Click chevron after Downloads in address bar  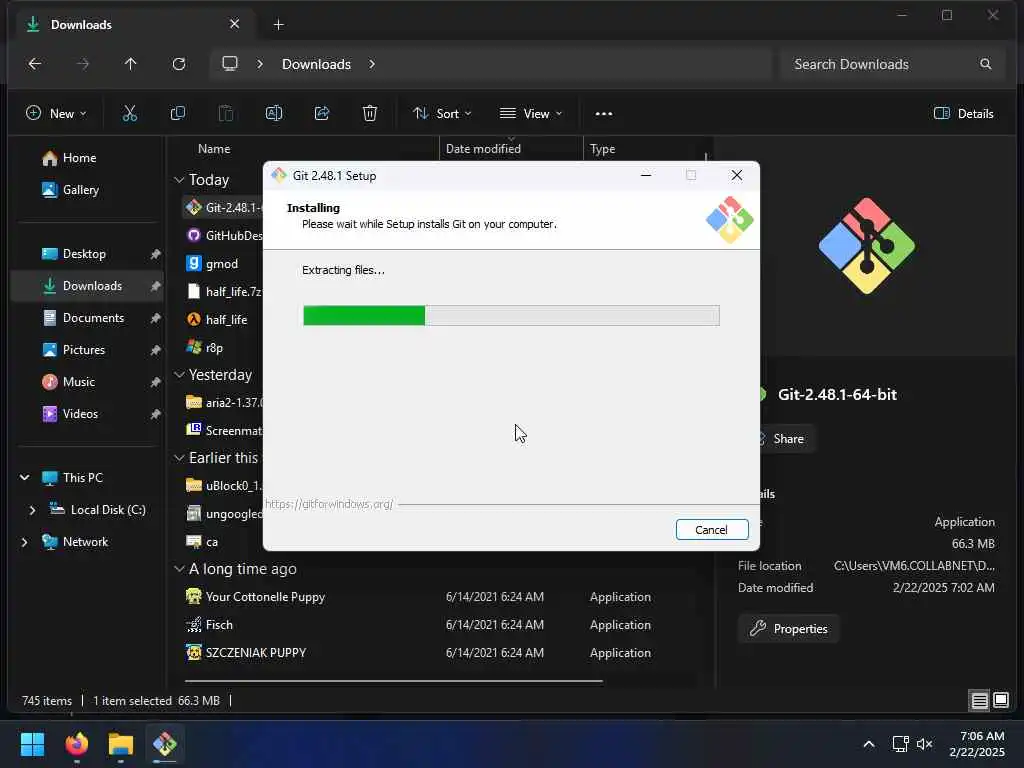click(372, 64)
